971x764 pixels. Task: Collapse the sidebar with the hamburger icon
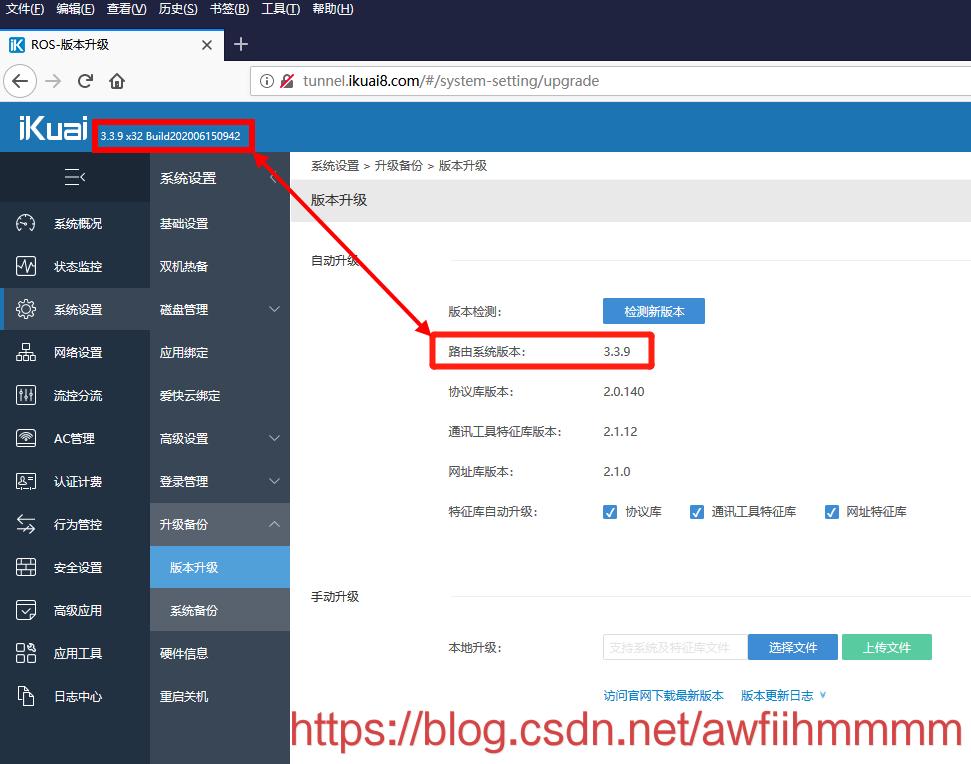coord(75,177)
